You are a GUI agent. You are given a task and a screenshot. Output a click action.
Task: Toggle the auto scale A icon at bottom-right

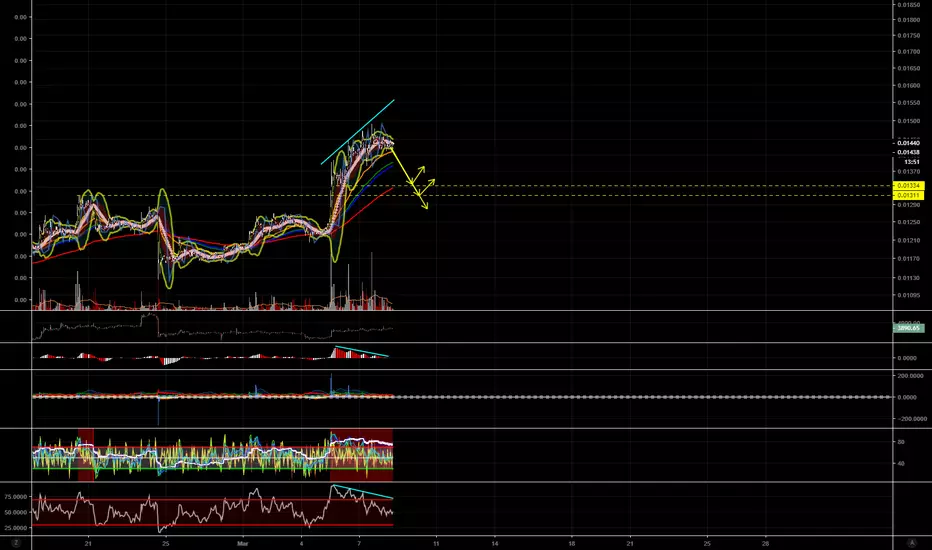[912, 543]
